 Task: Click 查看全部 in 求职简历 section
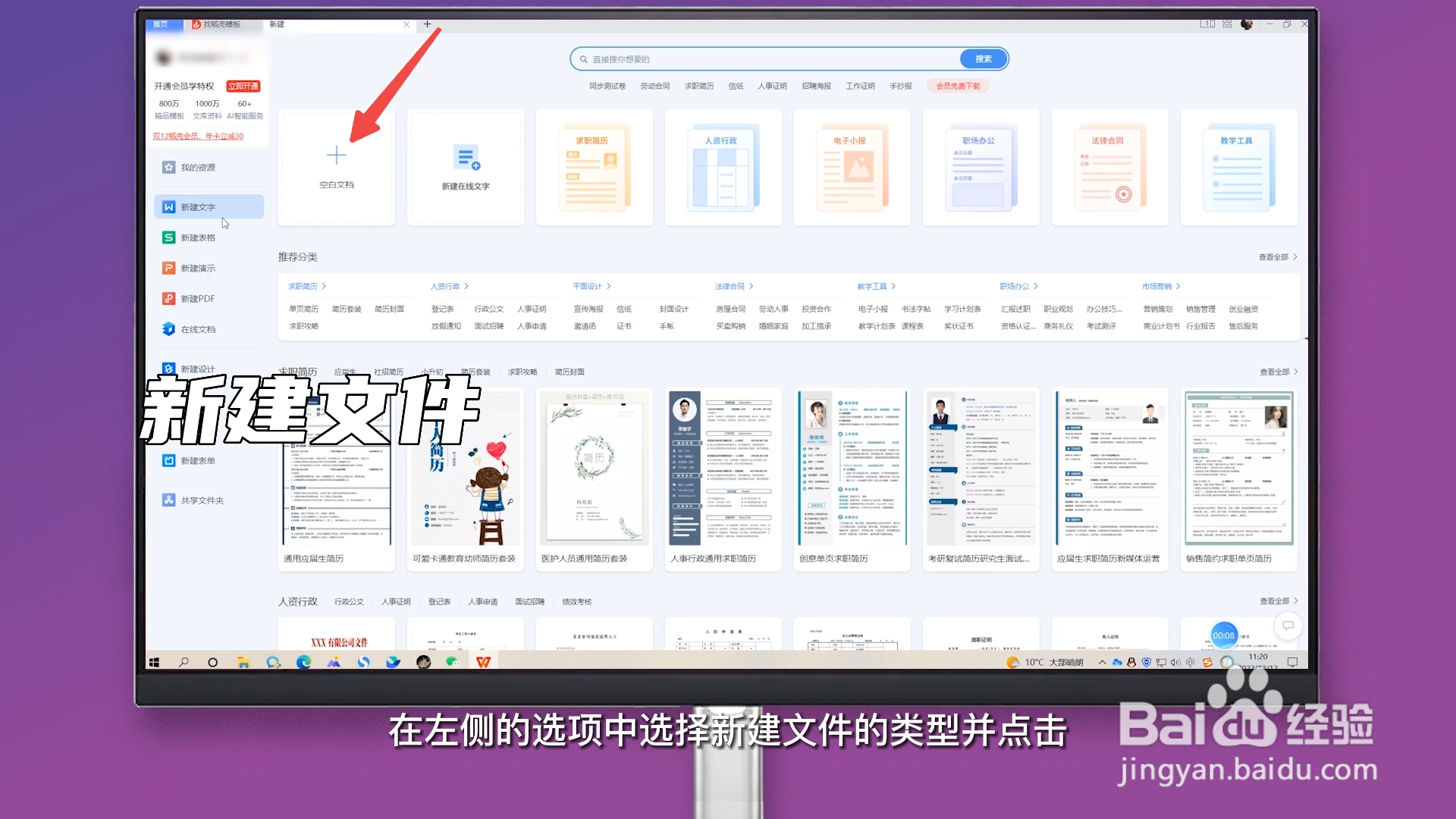pyautogui.click(x=1279, y=372)
